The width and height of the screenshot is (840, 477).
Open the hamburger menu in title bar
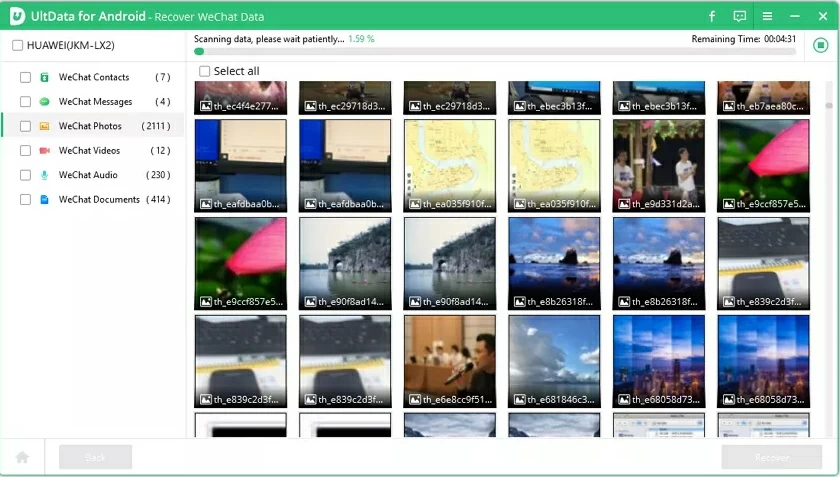coord(767,16)
